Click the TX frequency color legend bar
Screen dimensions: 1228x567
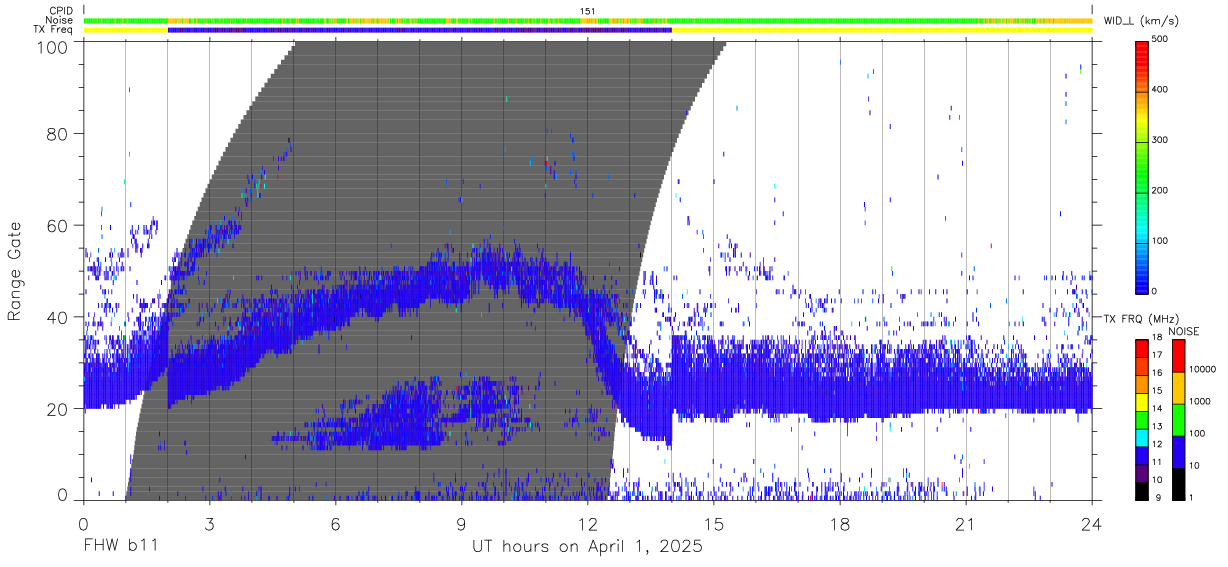(x=1141, y=418)
